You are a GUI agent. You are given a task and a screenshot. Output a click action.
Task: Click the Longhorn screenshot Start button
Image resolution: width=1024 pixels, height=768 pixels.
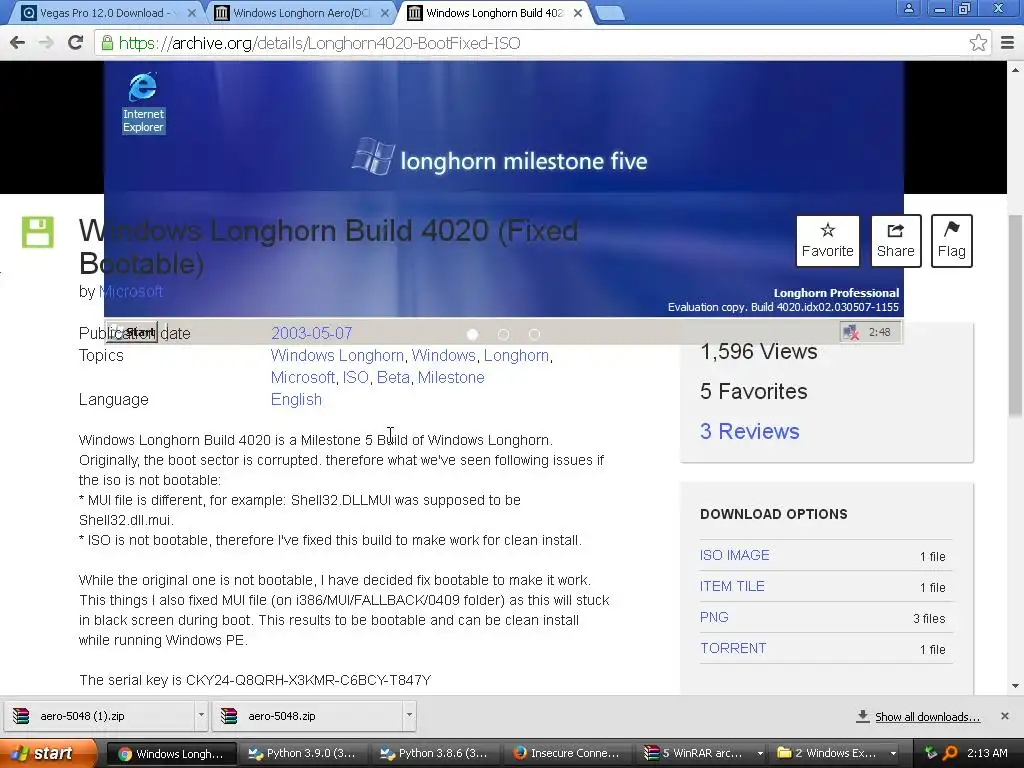(x=132, y=332)
